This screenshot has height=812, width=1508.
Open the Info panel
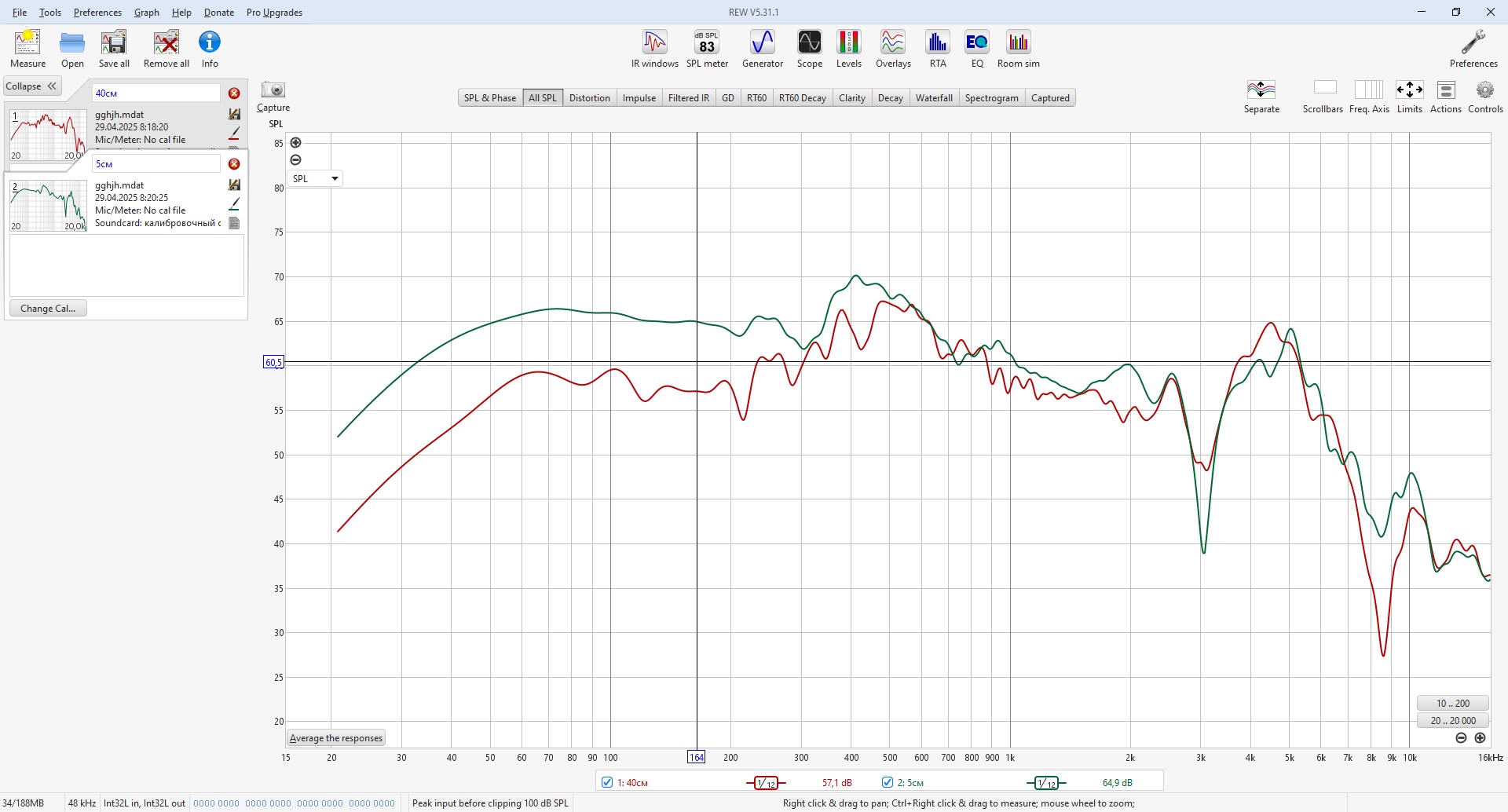(x=210, y=49)
